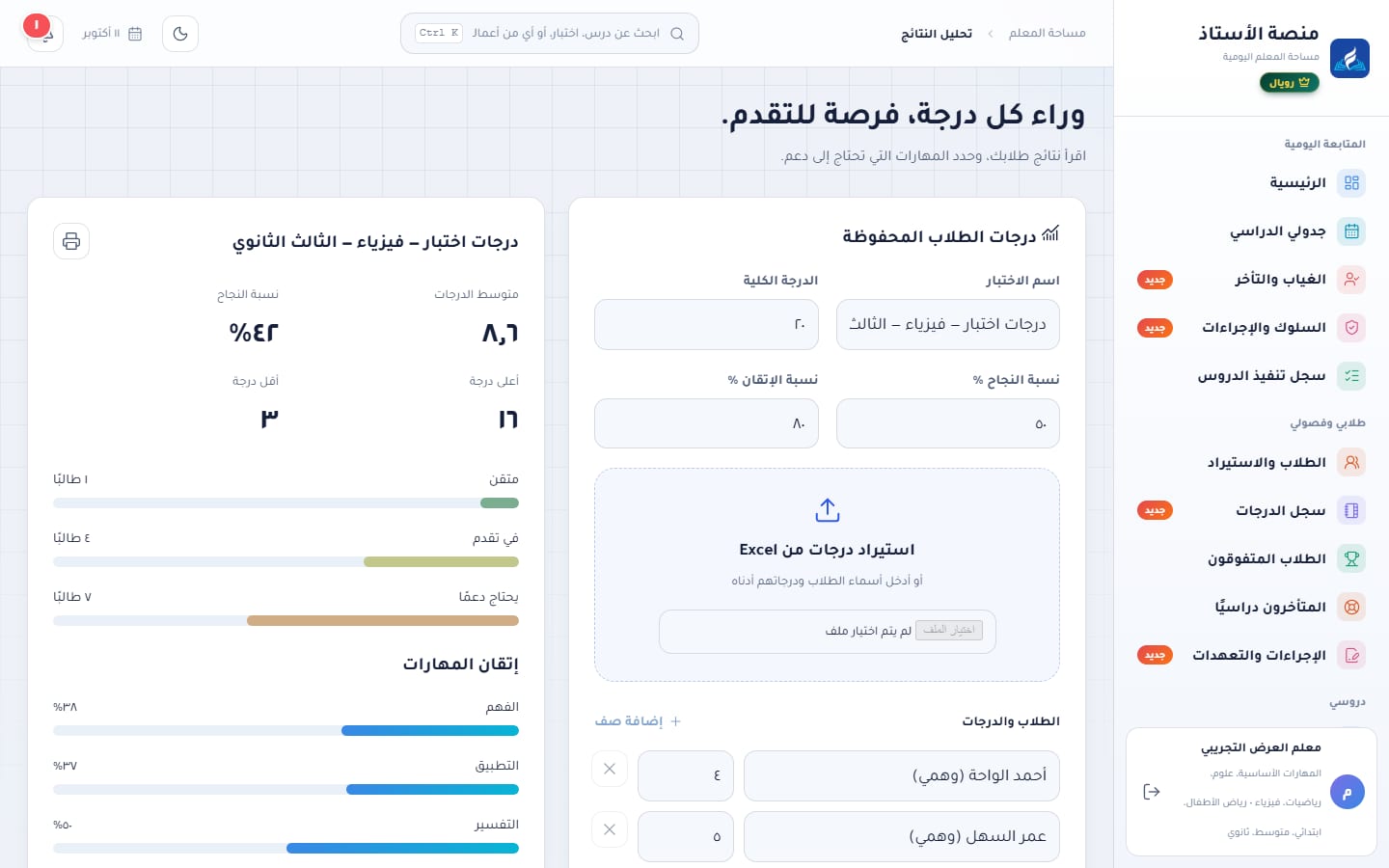Screen dimensions: 1389x868
Task: Click the منصة الأستاذ logo icon
Action: tap(1349, 58)
